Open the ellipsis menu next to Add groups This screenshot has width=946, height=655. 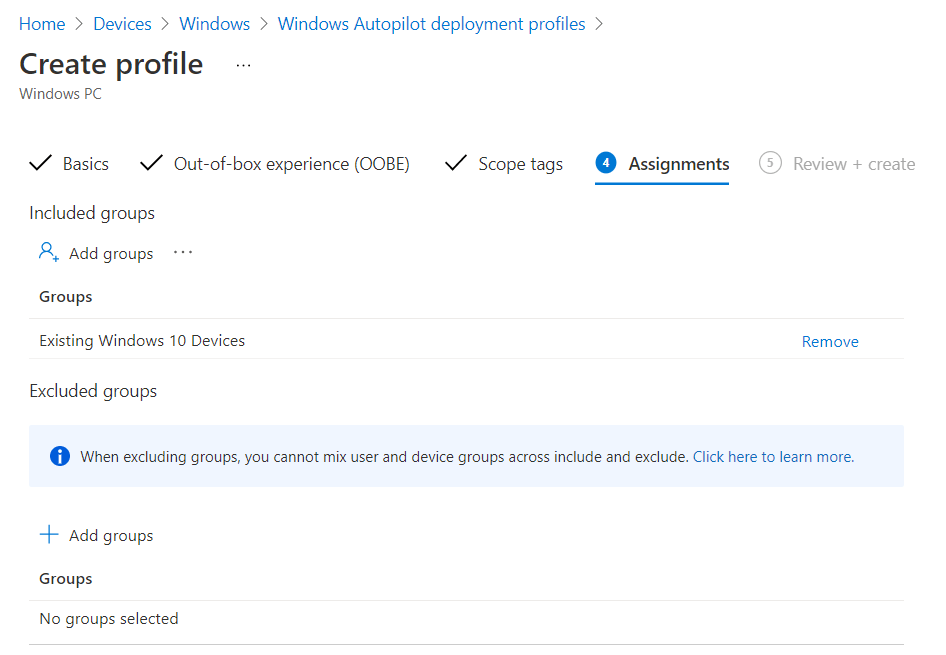click(x=182, y=252)
